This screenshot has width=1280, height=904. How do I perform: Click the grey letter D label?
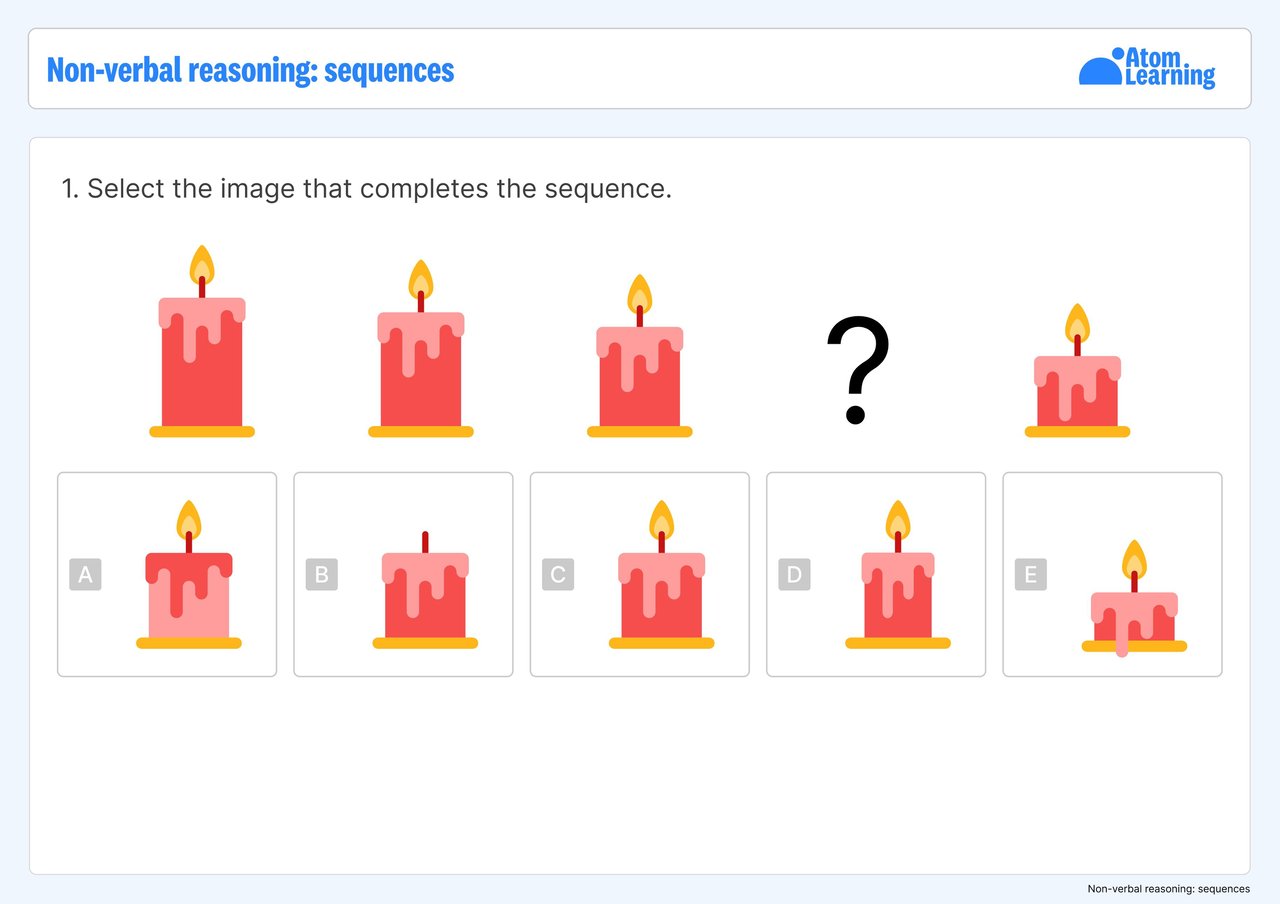tap(794, 575)
